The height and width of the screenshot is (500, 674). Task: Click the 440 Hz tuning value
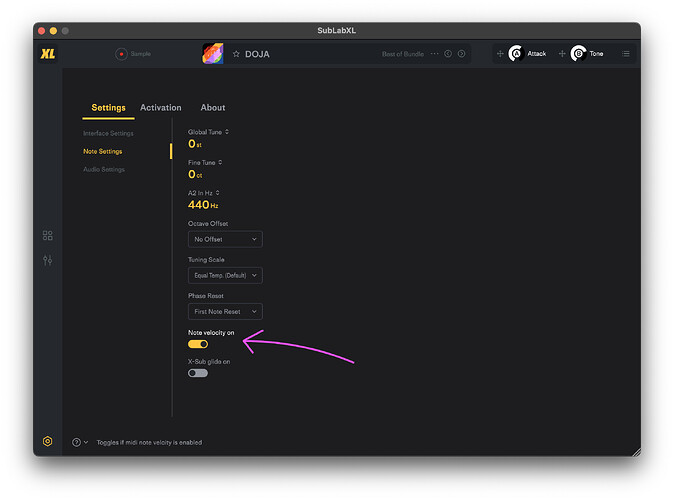pyautogui.click(x=203, y=205)
